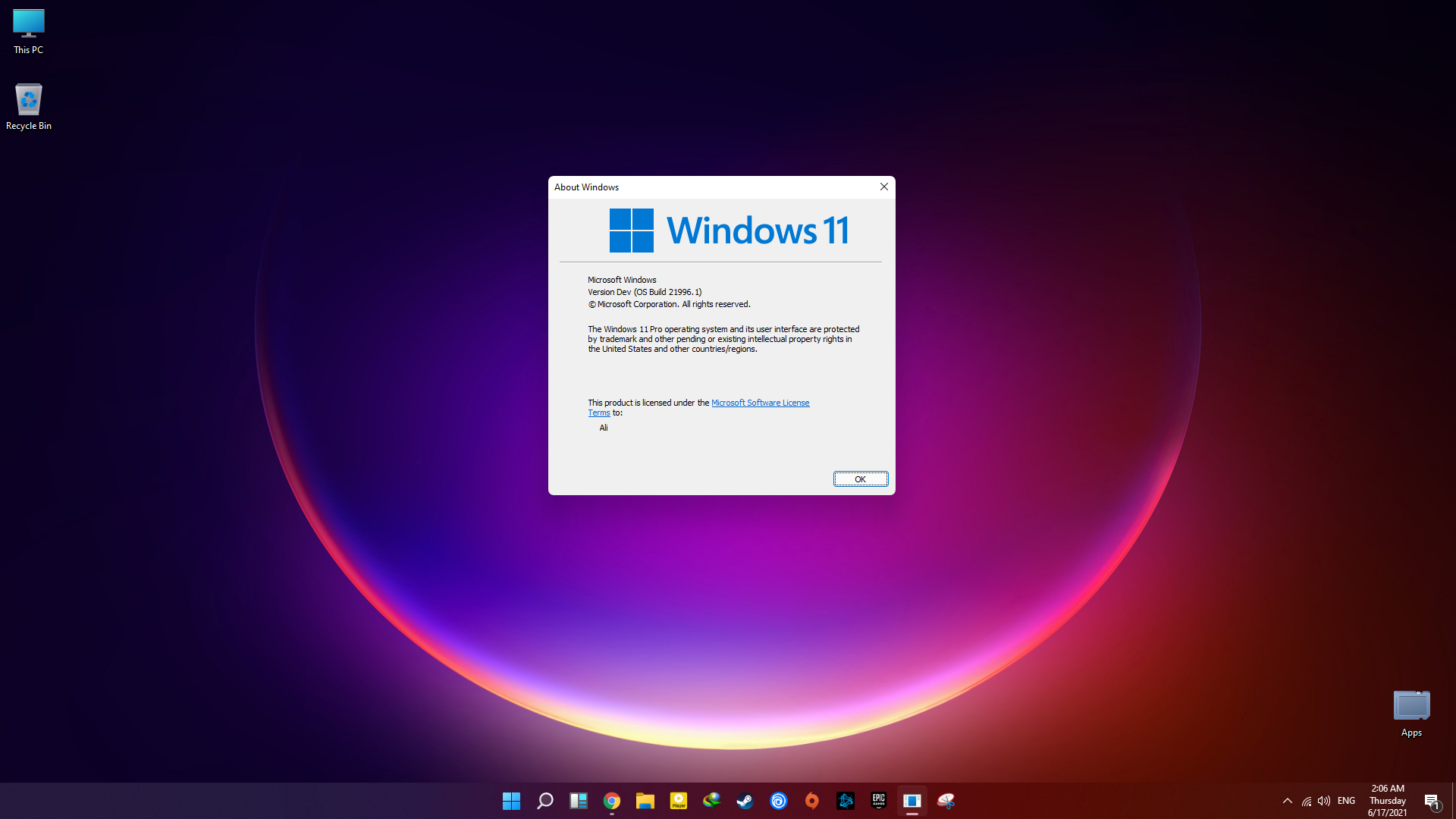Show hidden system tray icons

point(1288,801)
